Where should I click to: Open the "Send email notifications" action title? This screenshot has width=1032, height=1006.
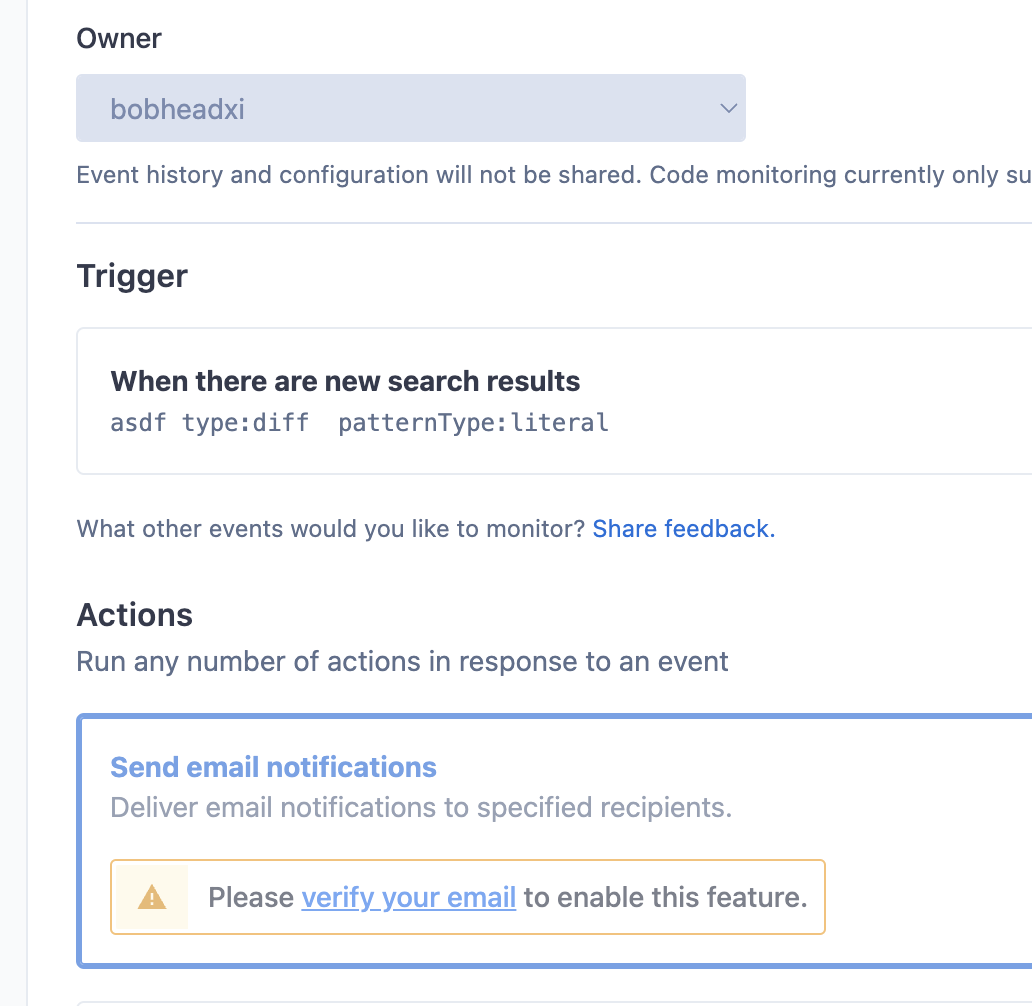(273, 767)
